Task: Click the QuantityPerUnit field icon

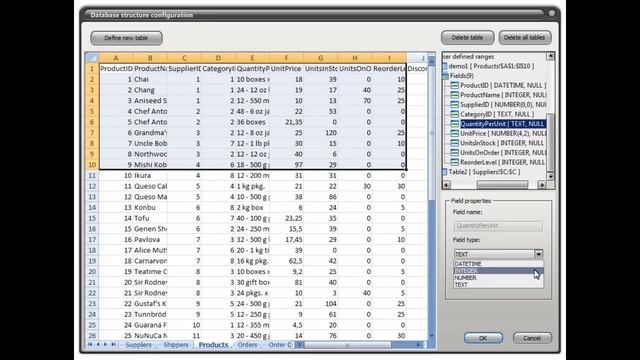Action: pyautogui.click(x=454, y=124)
